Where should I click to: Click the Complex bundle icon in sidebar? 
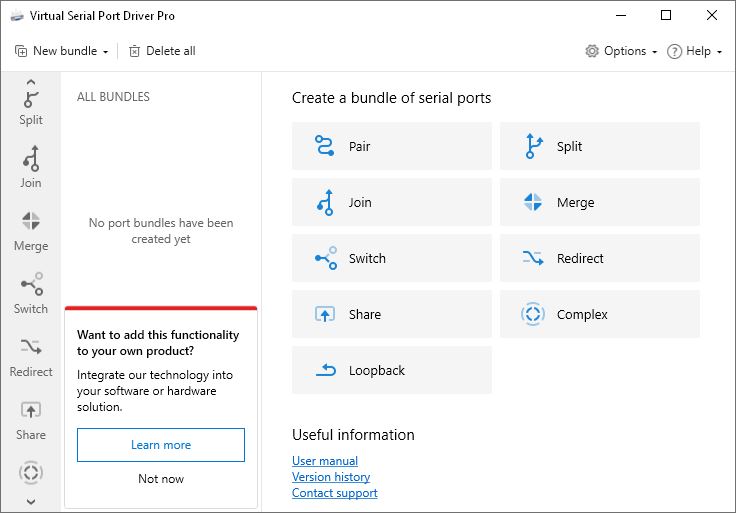(x=31, y=472)
